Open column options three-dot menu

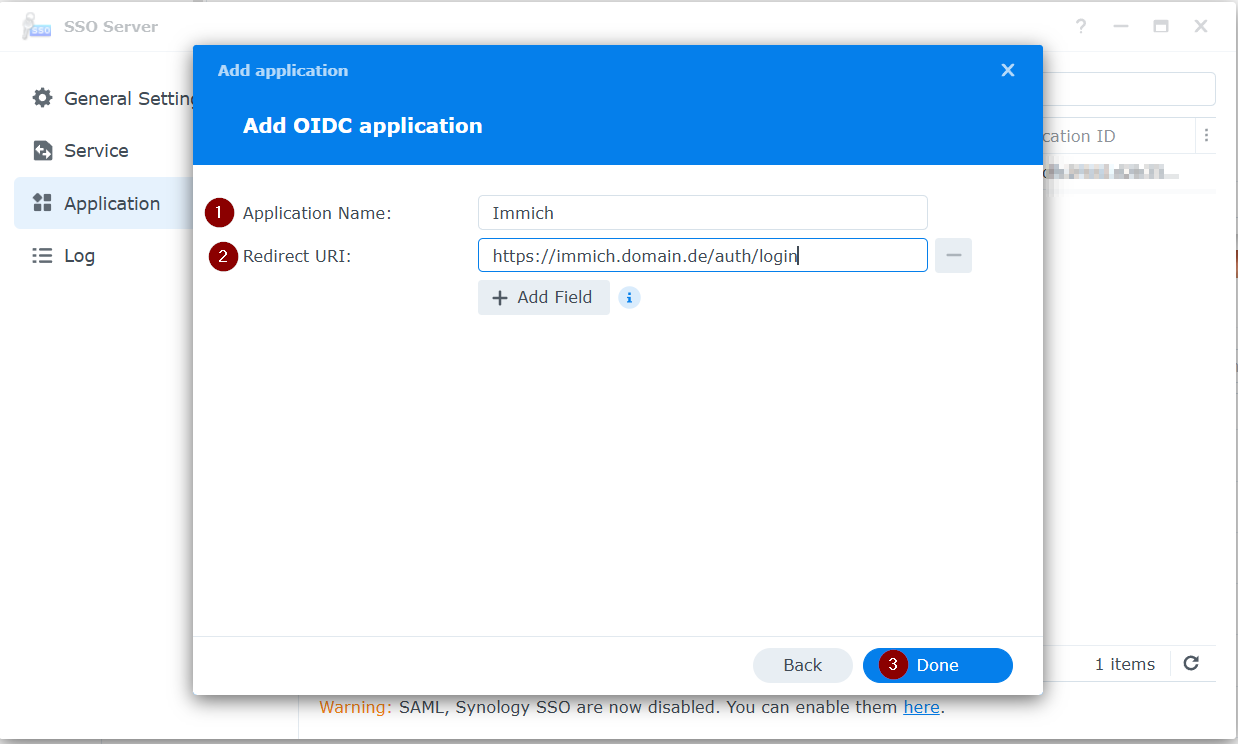[1206, 136]
